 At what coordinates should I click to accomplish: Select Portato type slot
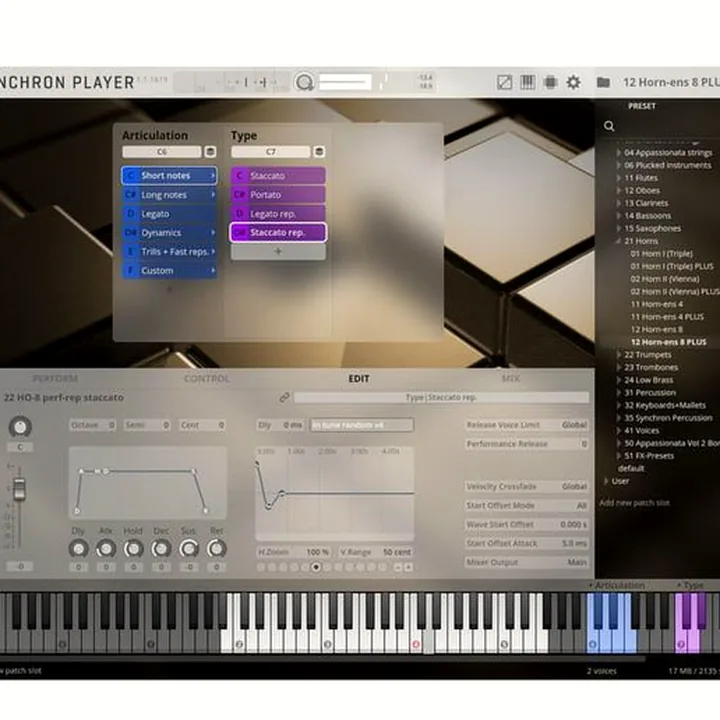pyautogui.click(x=278, y=195)
